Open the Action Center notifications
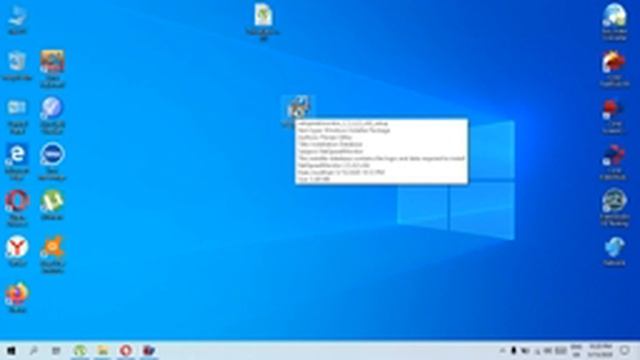 click(625, 351)
